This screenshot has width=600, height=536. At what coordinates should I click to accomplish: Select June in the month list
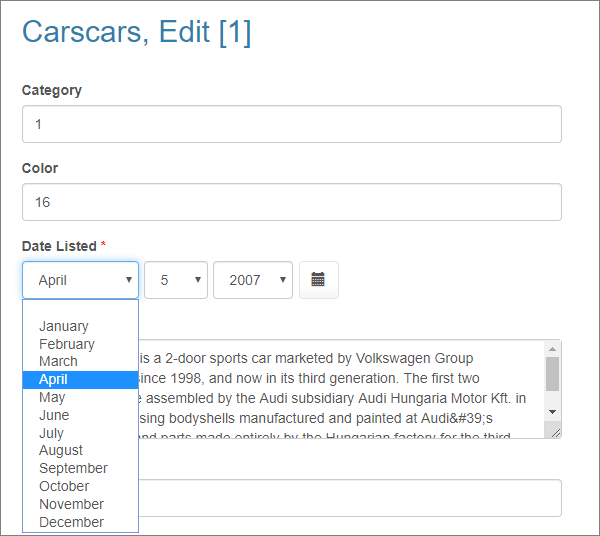pyautogui.click(x=80, y=415)
